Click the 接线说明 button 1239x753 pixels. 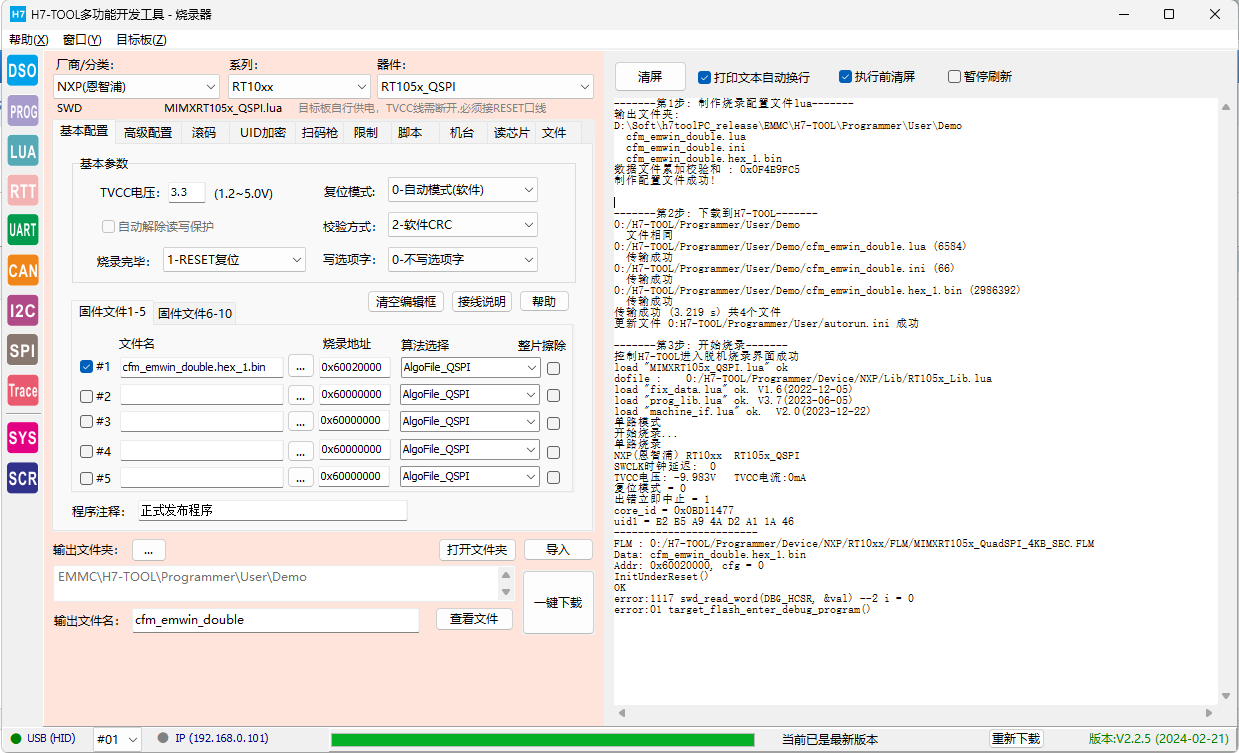481,302
